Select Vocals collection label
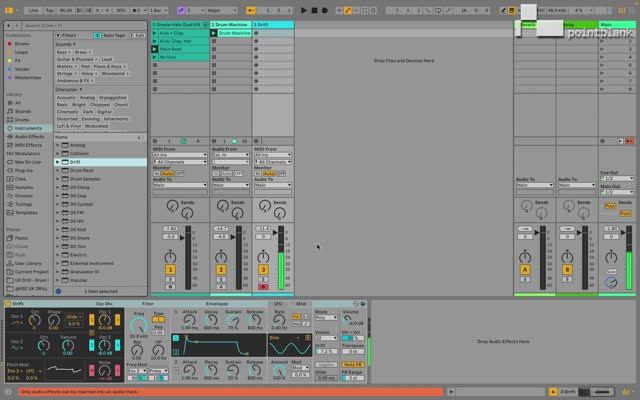640x400 pixels. pos(22,69)
